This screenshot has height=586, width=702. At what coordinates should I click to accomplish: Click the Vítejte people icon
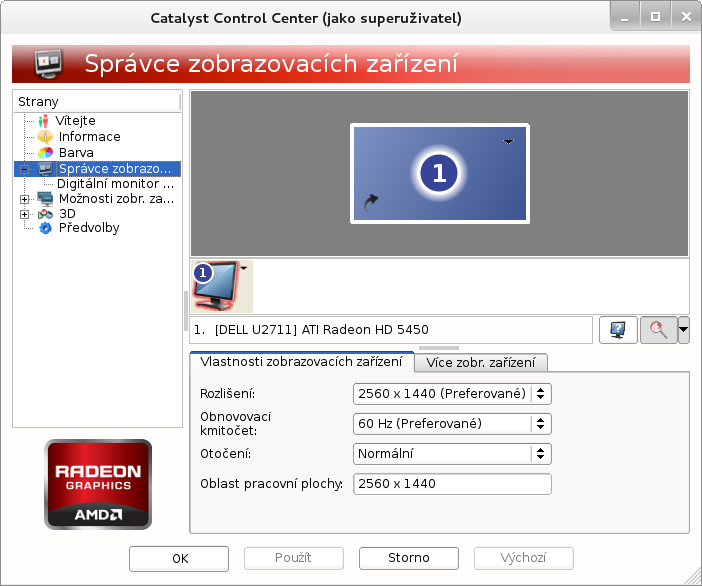(43, 121)
